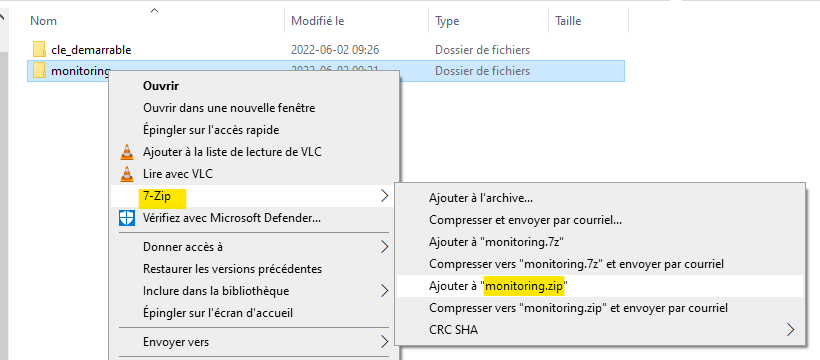
Task: Expand the 7-Zip submenu arrow
Action: tap(385, 196)
